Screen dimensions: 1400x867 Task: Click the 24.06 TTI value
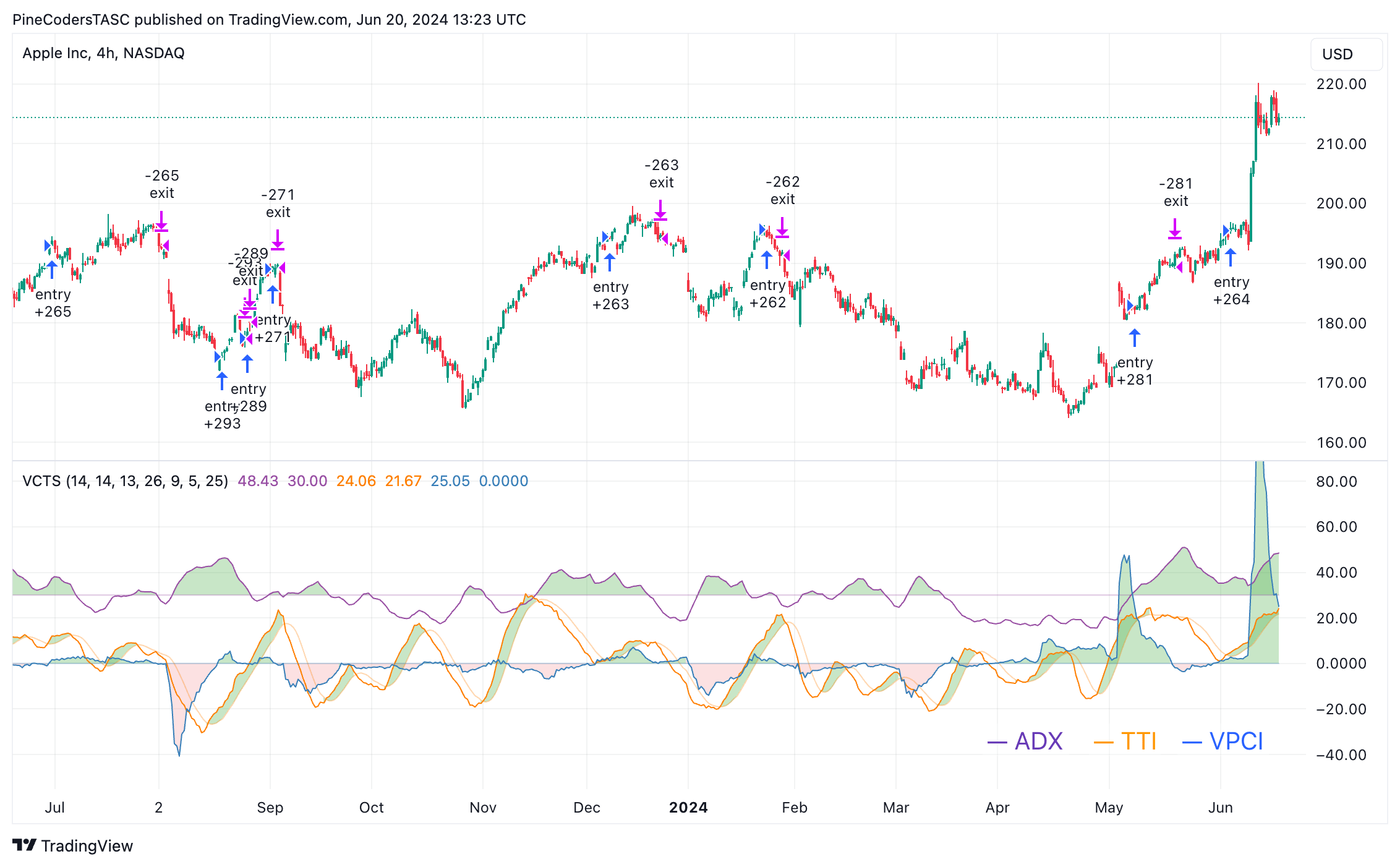coord(356,481)
